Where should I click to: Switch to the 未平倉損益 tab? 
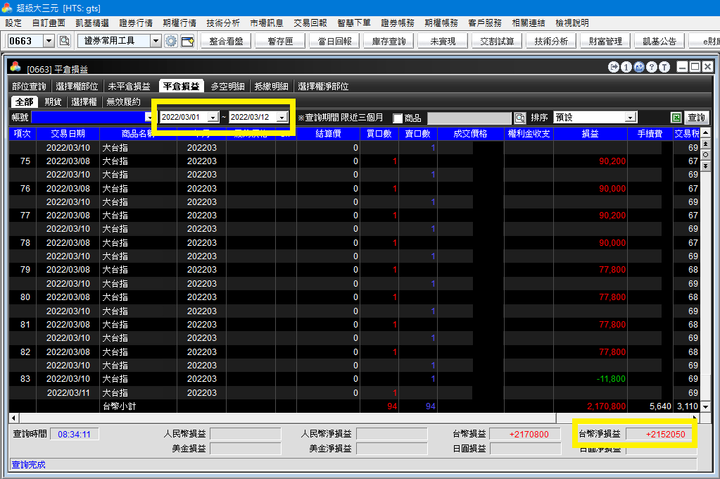point(129,86)
